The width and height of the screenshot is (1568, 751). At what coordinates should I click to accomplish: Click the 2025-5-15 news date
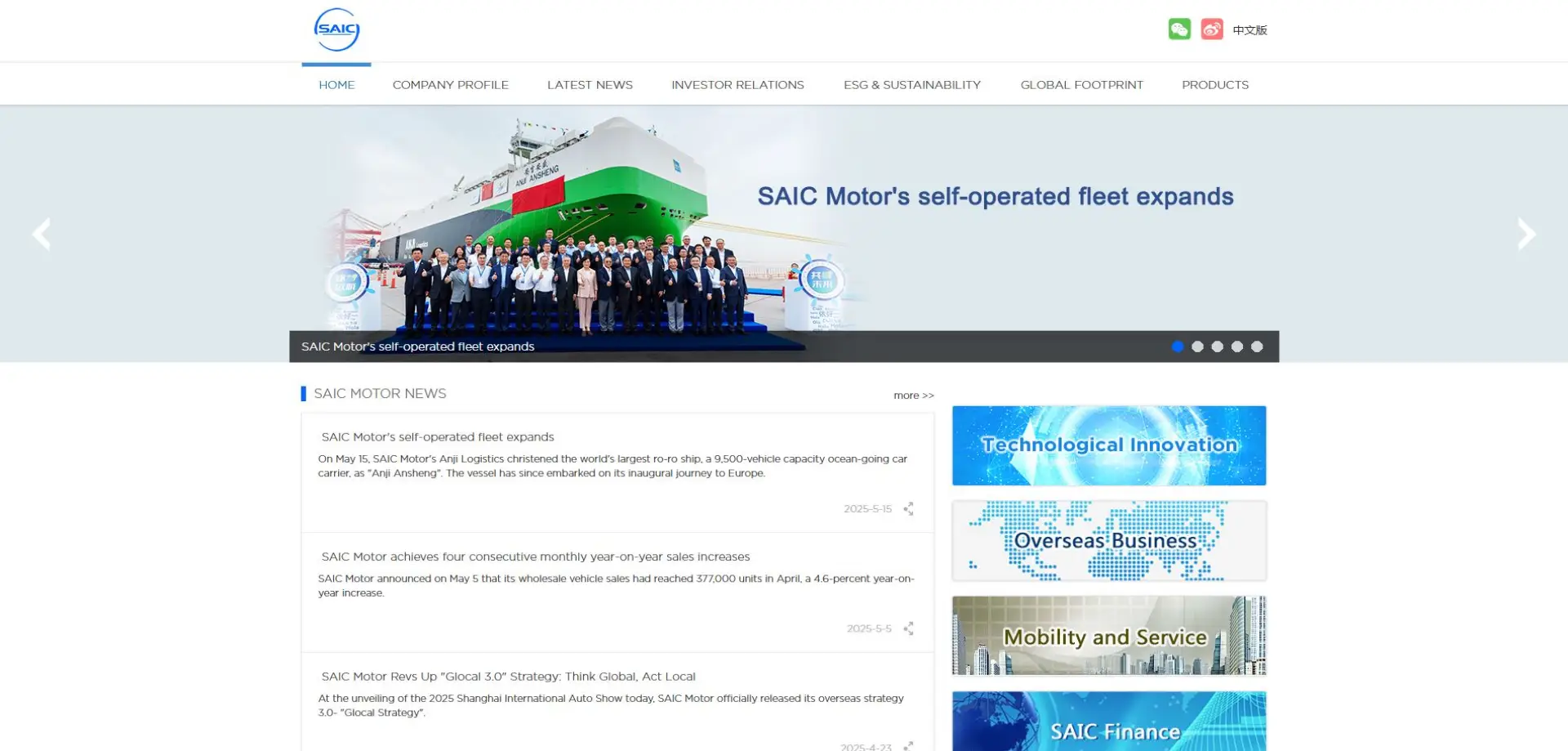[867, 509]
